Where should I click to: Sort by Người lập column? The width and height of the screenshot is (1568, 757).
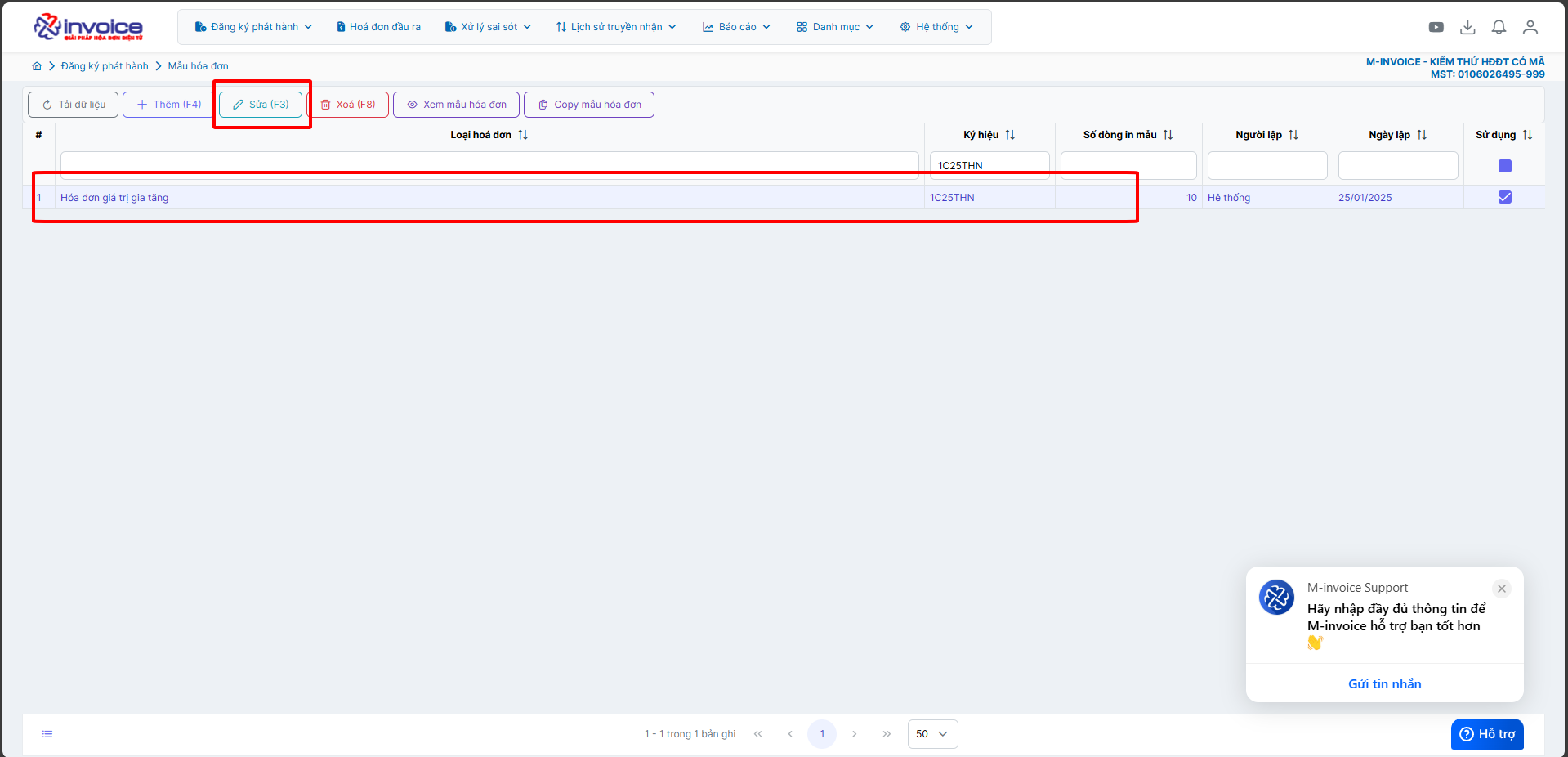click(1293, 135)
